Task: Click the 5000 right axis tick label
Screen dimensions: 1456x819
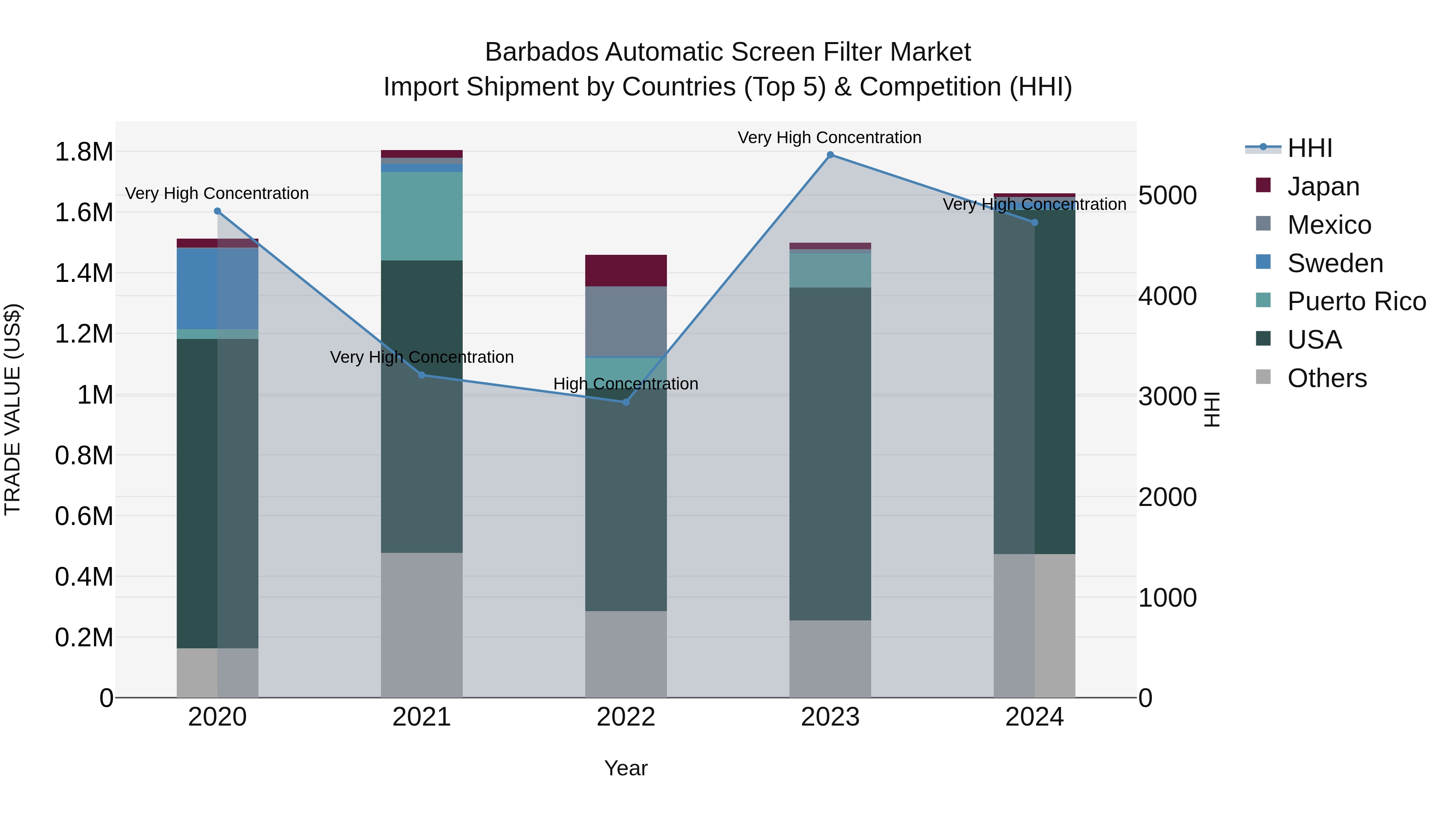Action: coord(1168,196)
